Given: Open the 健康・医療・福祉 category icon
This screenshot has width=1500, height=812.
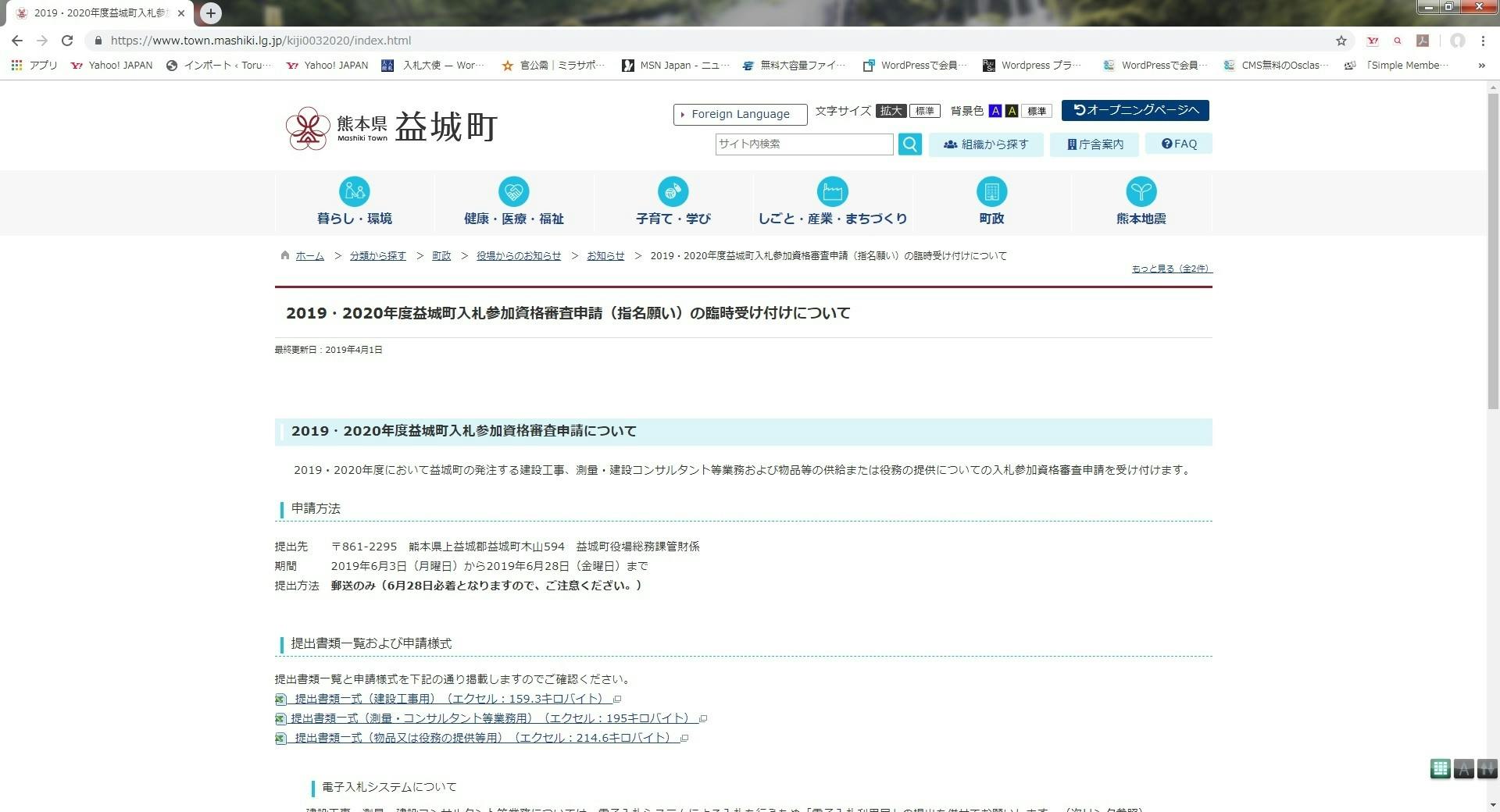Looking at the screenshot, I should point(513,192).
